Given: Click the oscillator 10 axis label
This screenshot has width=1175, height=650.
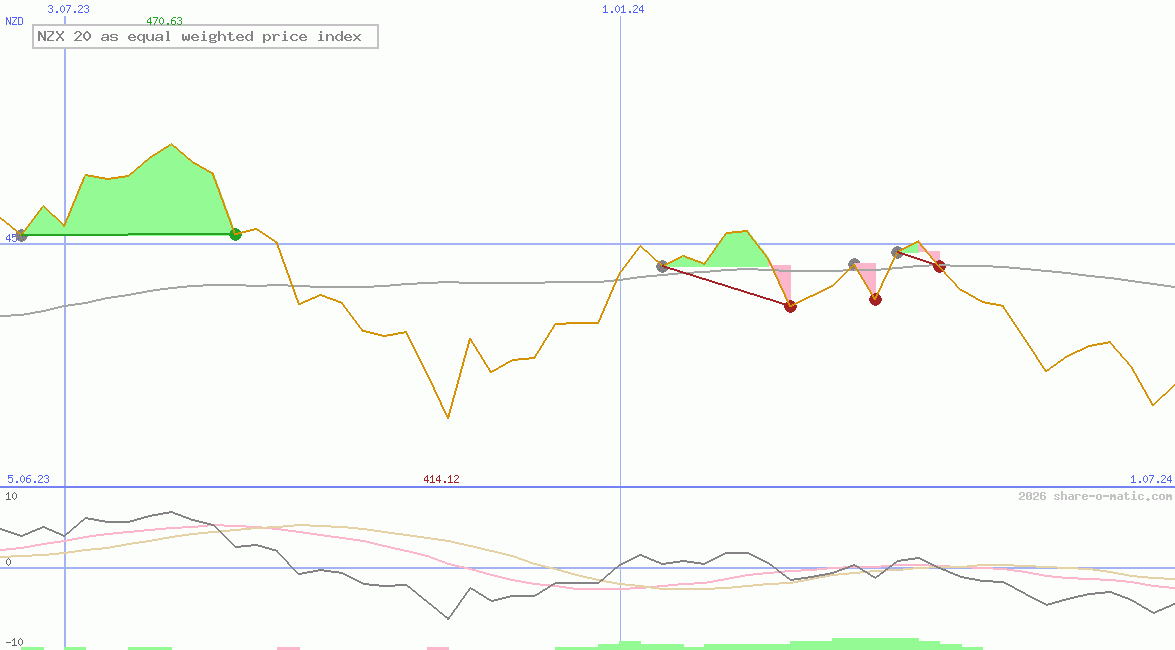Looking at the screenshot, I should pos(11,496).
